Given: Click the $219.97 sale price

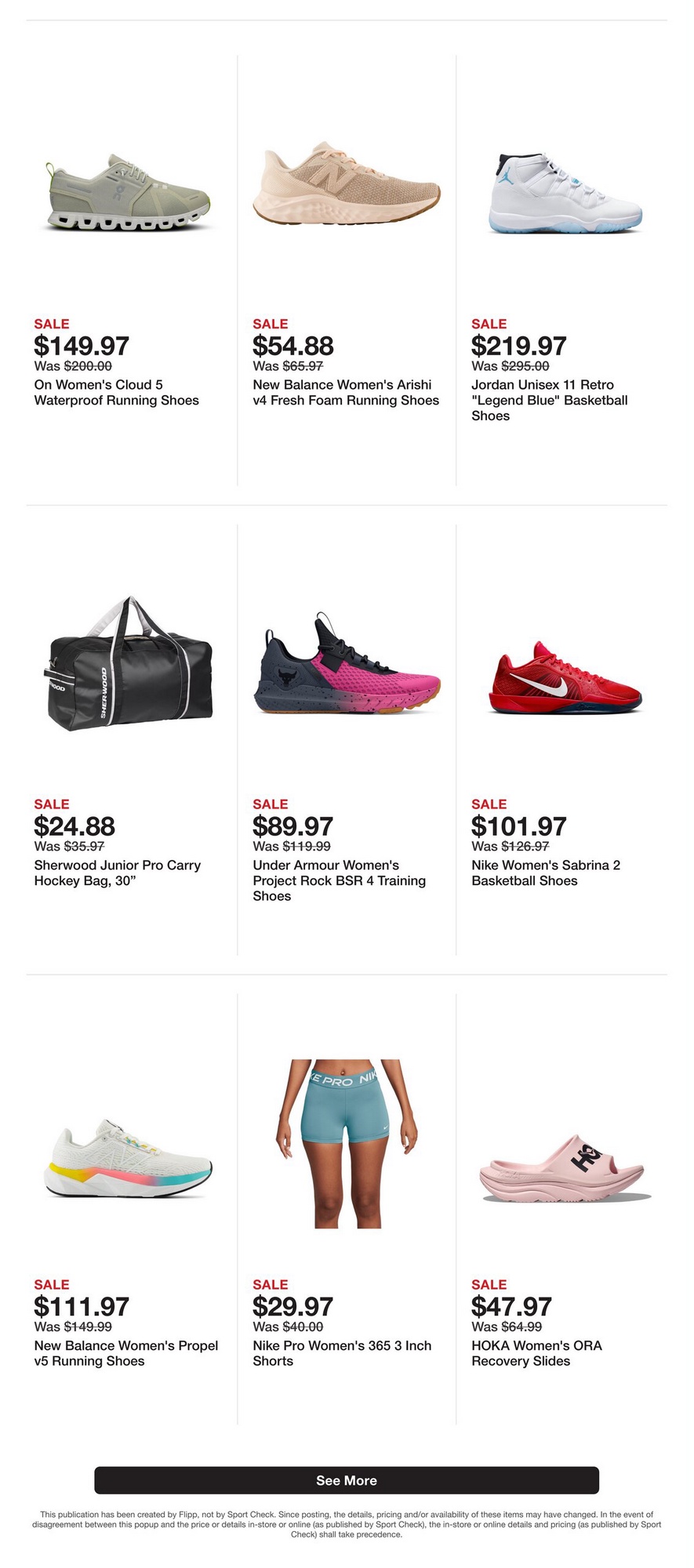Looking at the screenshot, I should point(518,346).
